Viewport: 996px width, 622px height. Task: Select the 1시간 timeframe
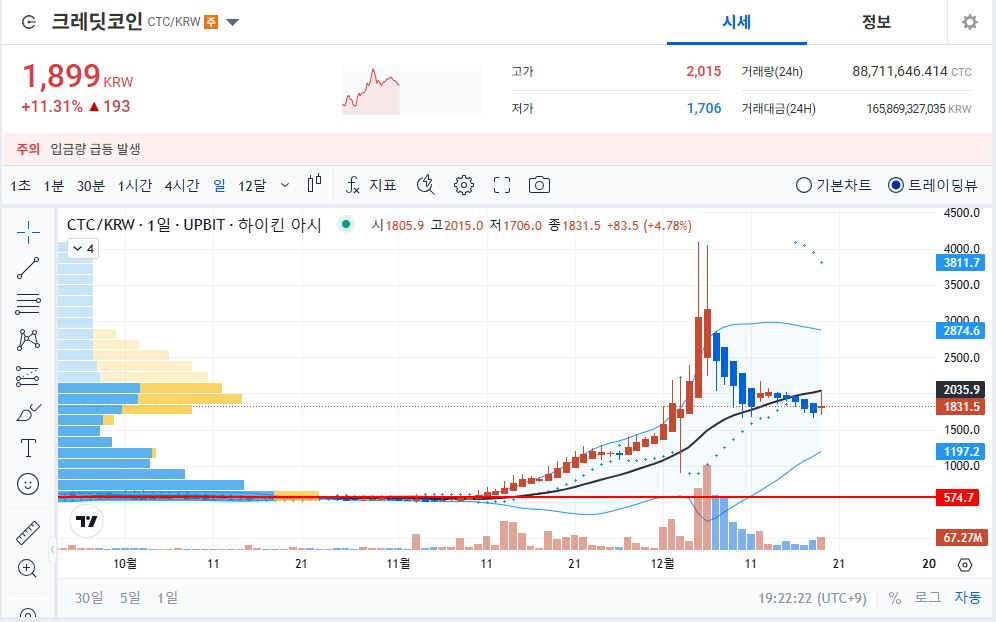[x=135, y=186]
